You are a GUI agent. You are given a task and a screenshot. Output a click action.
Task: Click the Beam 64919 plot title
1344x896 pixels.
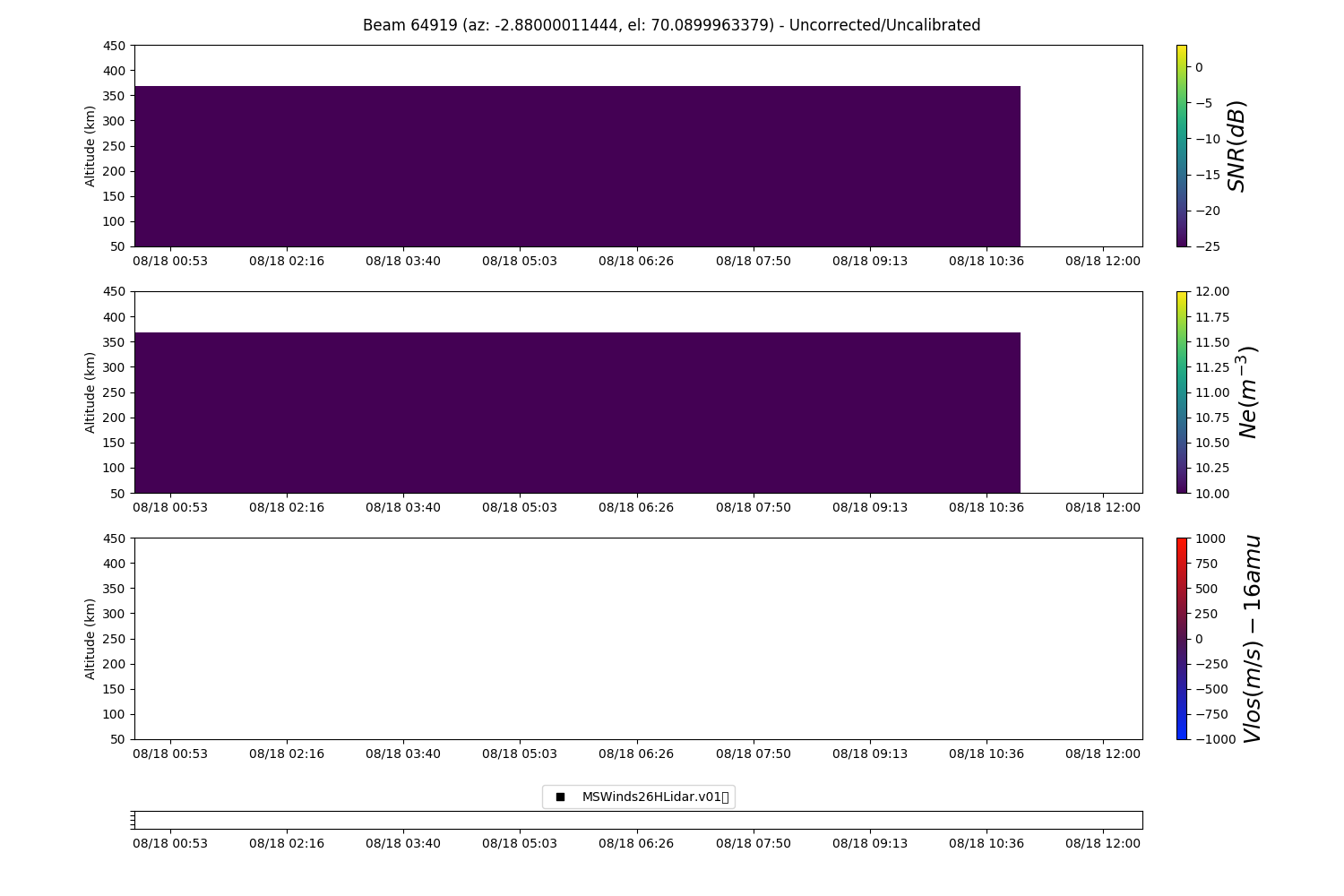(x=671, y=25)
